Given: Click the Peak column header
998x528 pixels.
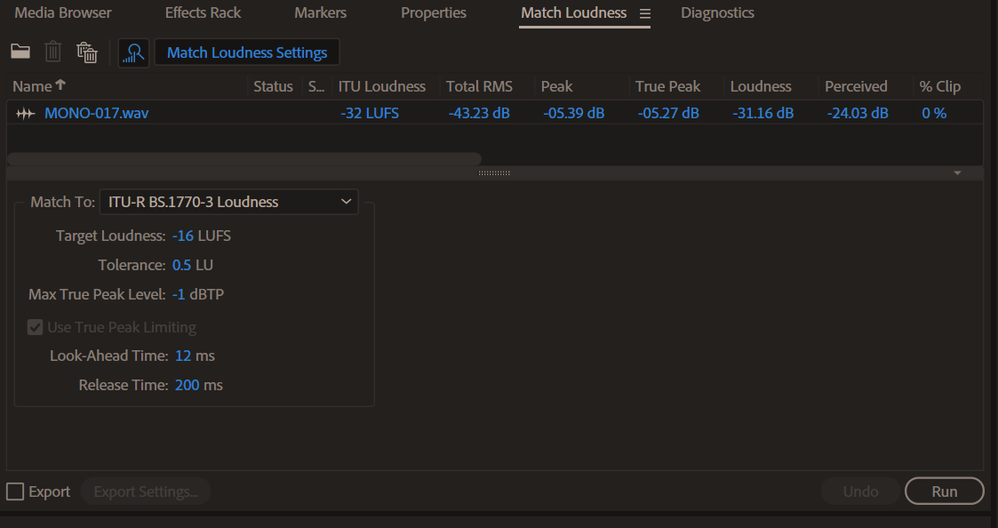Looking at the screenshot, I should 557,86.
